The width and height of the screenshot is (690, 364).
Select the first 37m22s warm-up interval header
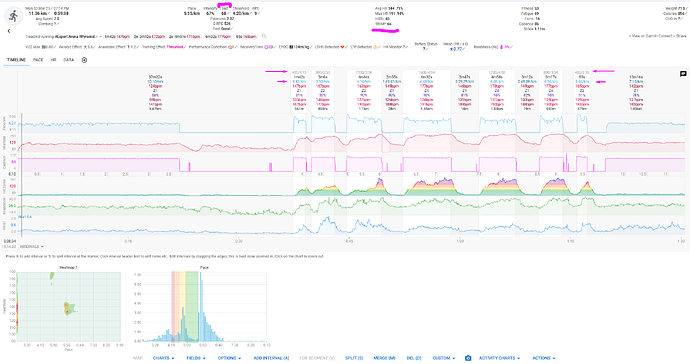point(155,92)
